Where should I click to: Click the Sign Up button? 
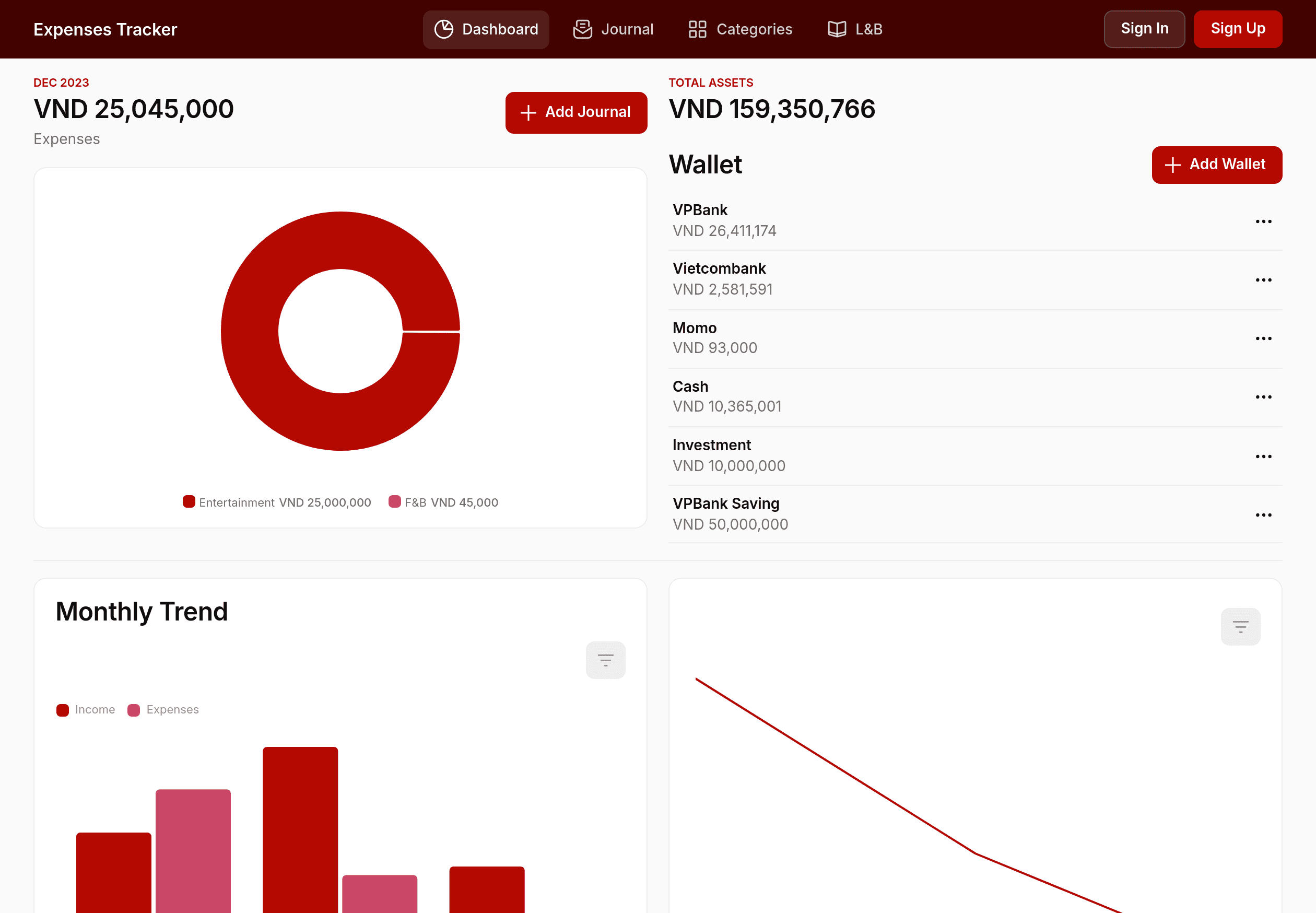1238,29
